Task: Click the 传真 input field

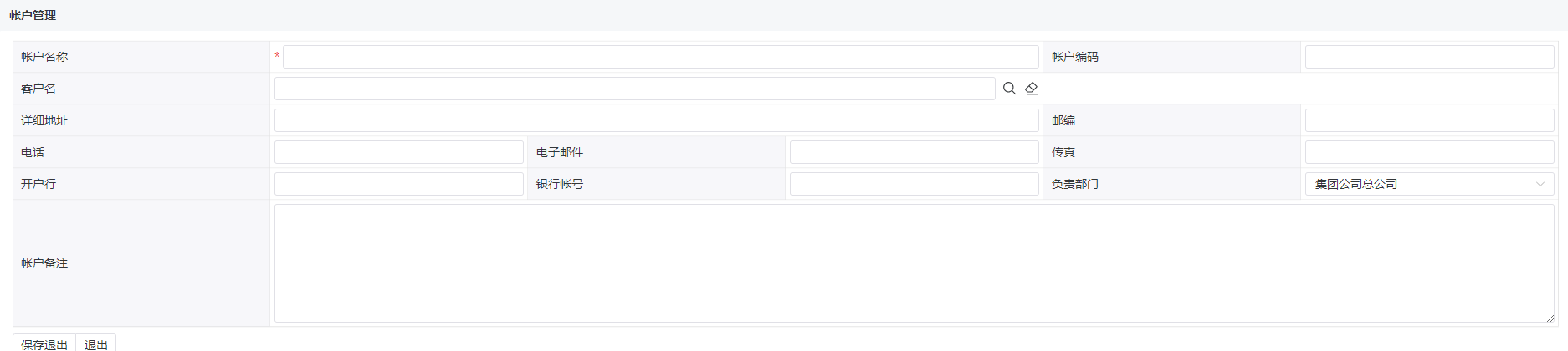Action: (1429, 152)
